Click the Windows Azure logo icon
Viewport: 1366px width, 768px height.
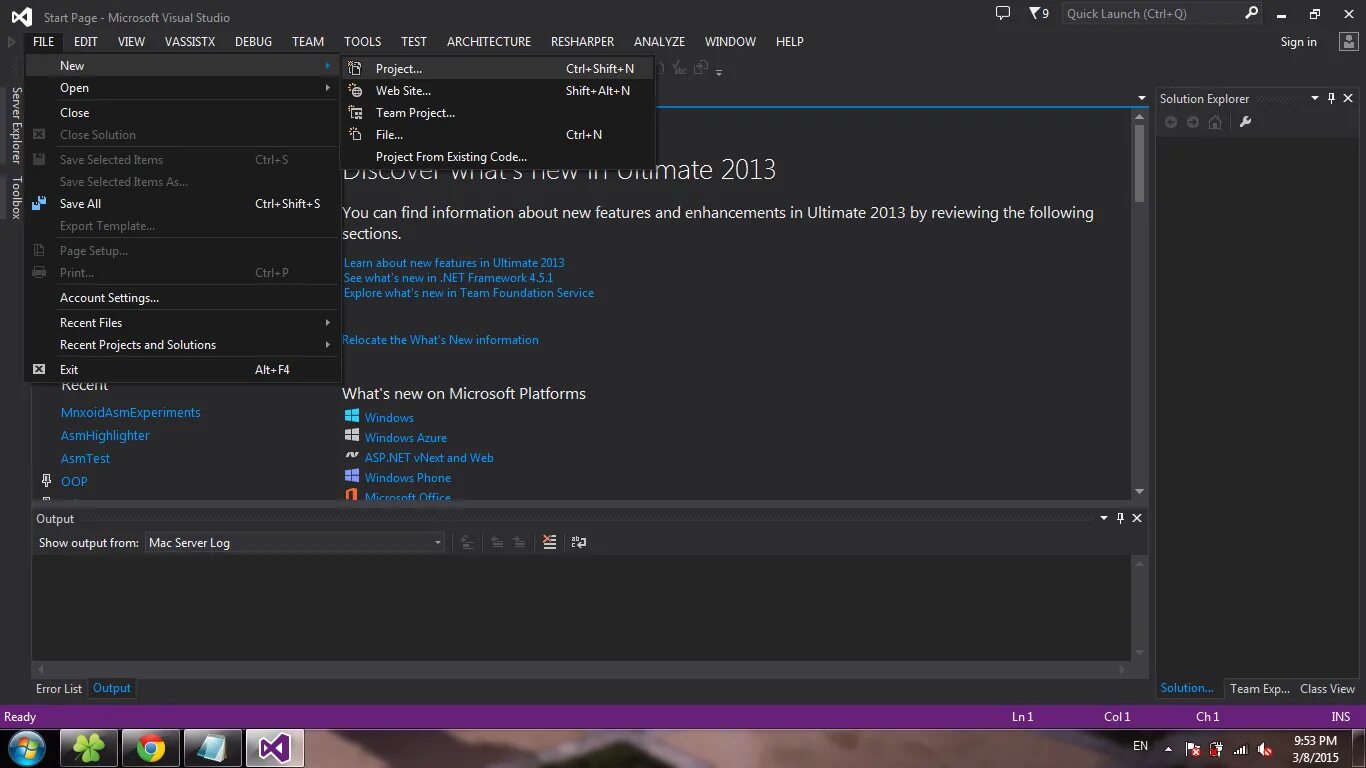point(352,436)
